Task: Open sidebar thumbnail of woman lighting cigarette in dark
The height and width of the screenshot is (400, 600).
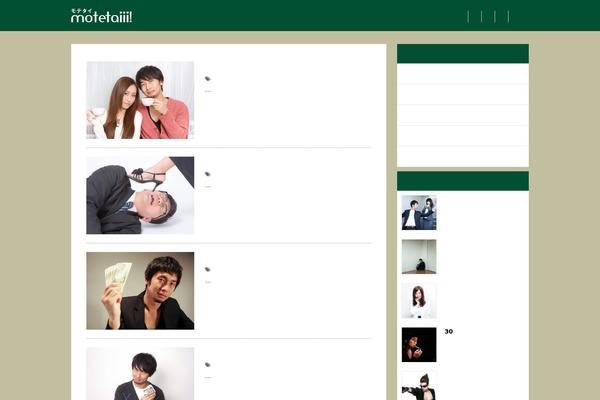Action: click(419, 344)
